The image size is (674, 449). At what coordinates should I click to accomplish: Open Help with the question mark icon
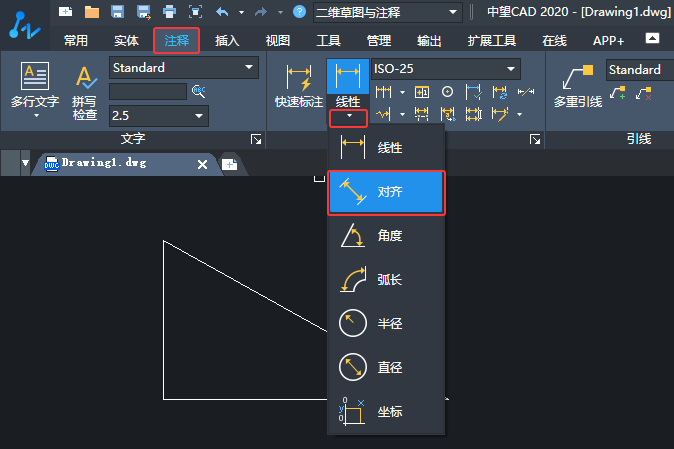pyautogui.click(x=299, y=12)
